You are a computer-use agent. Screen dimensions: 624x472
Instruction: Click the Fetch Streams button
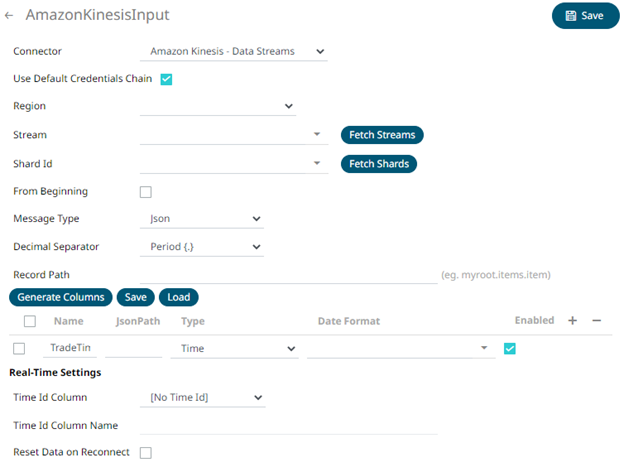pos(382,135)
